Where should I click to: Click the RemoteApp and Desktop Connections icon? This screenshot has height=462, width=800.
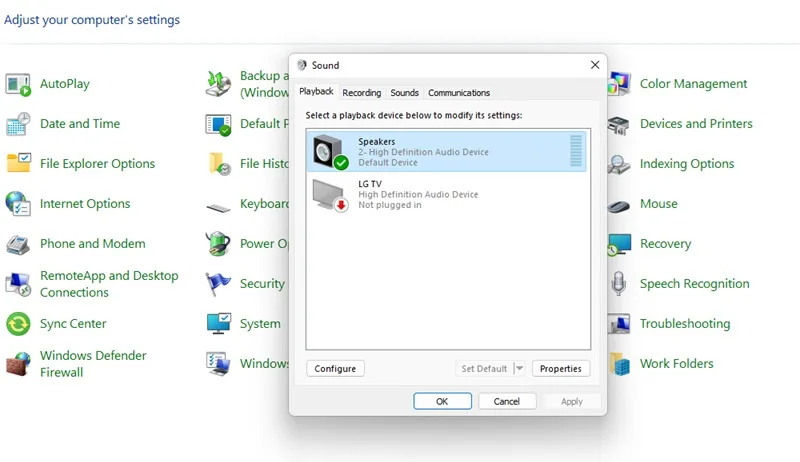(18, 284)
